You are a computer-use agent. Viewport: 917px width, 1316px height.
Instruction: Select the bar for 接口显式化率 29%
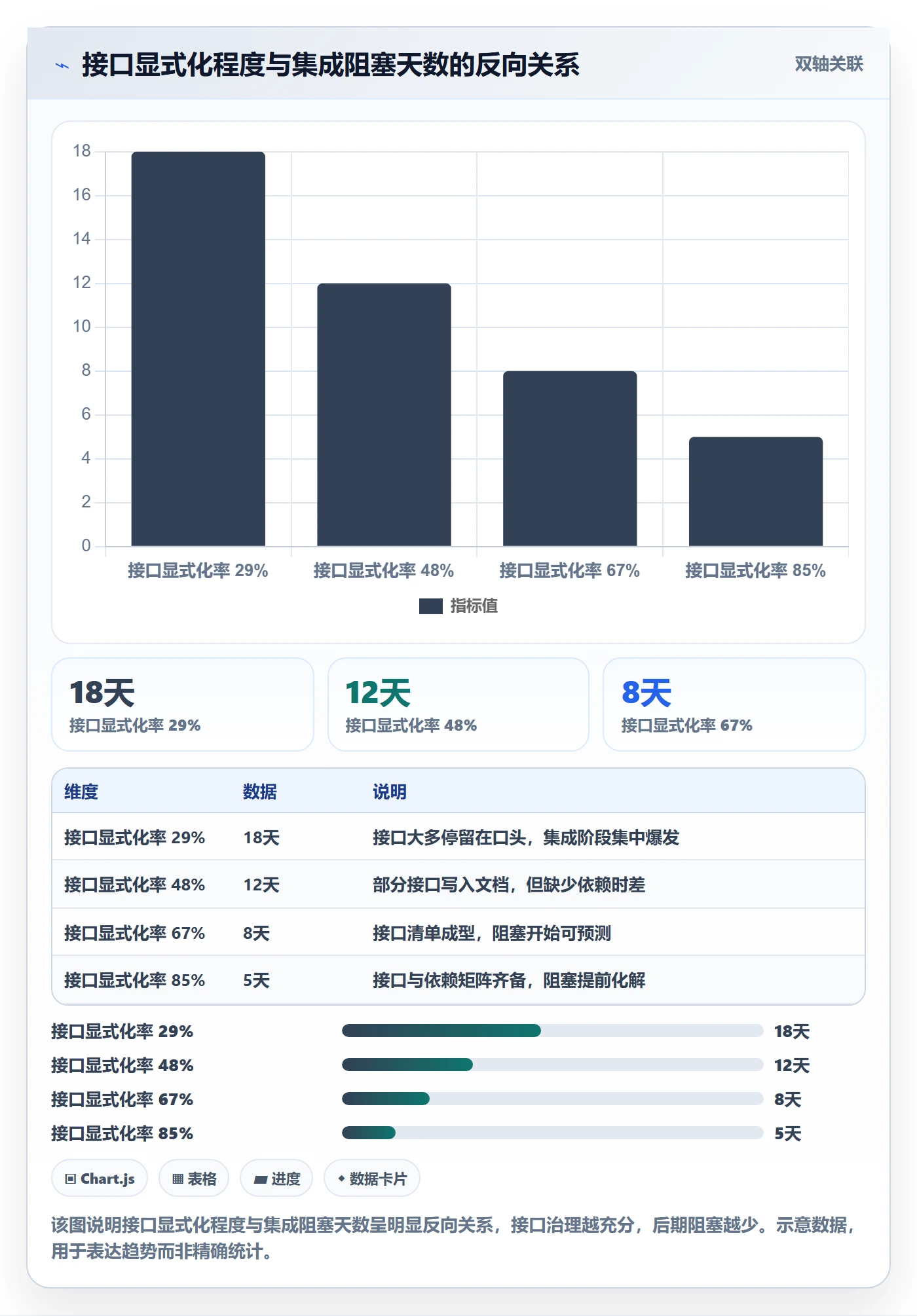(198, 349)
